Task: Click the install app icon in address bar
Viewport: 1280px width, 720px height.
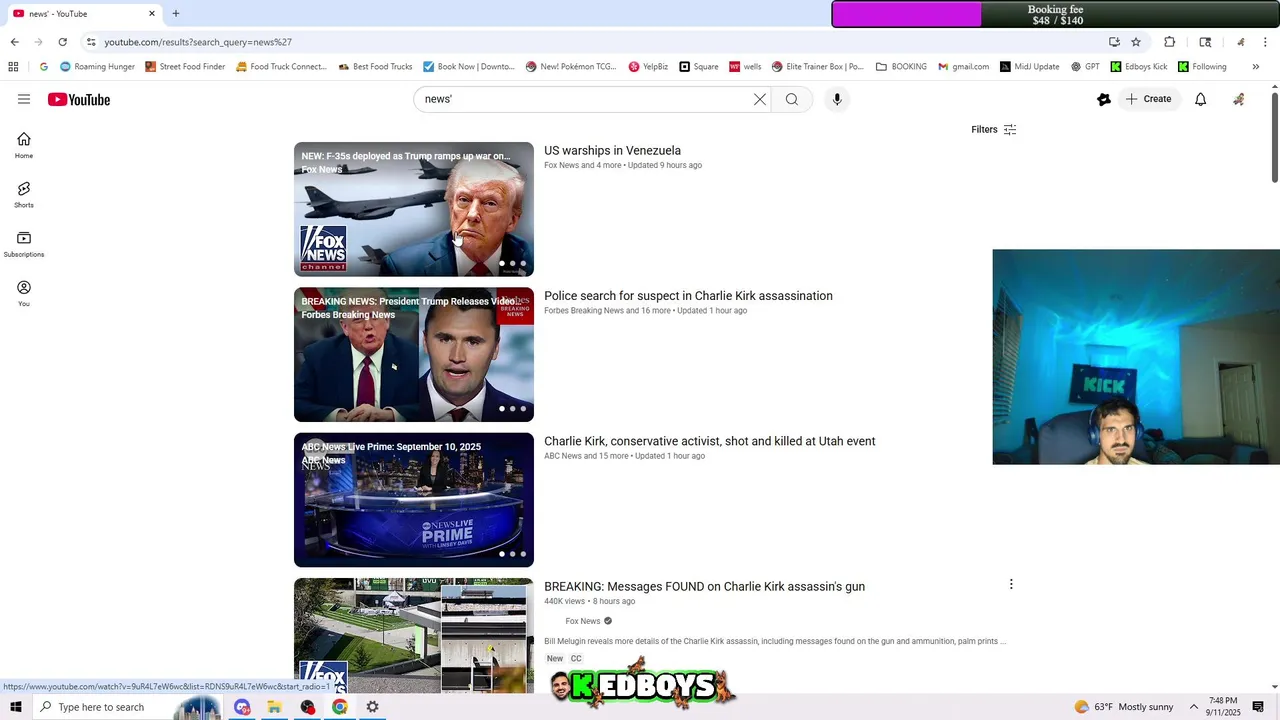Action: (1114, 42)
